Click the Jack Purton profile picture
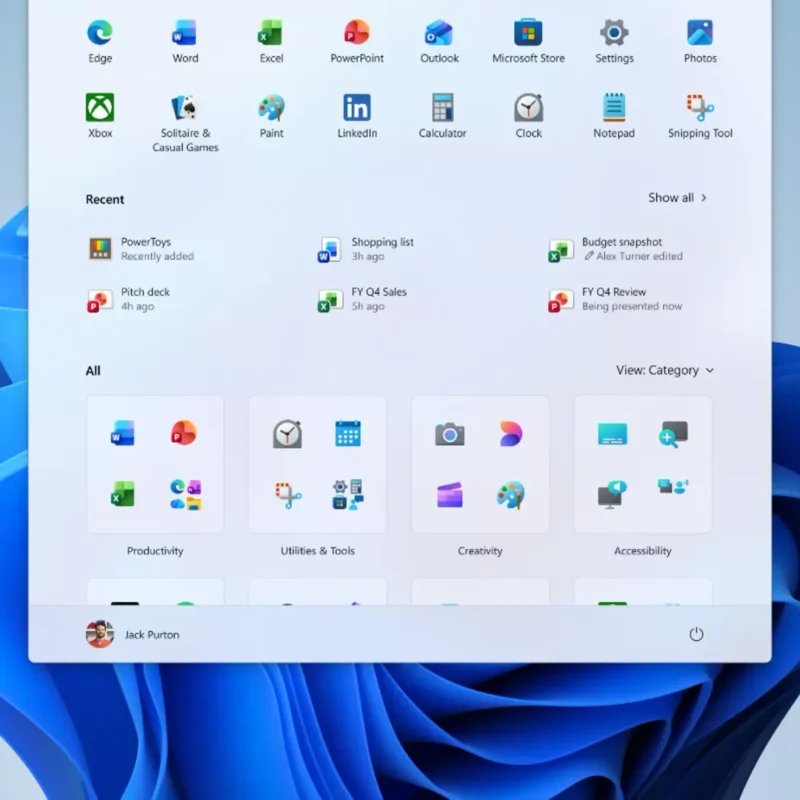Viewport: 800px width, 800px height. [x=100, y=634]
